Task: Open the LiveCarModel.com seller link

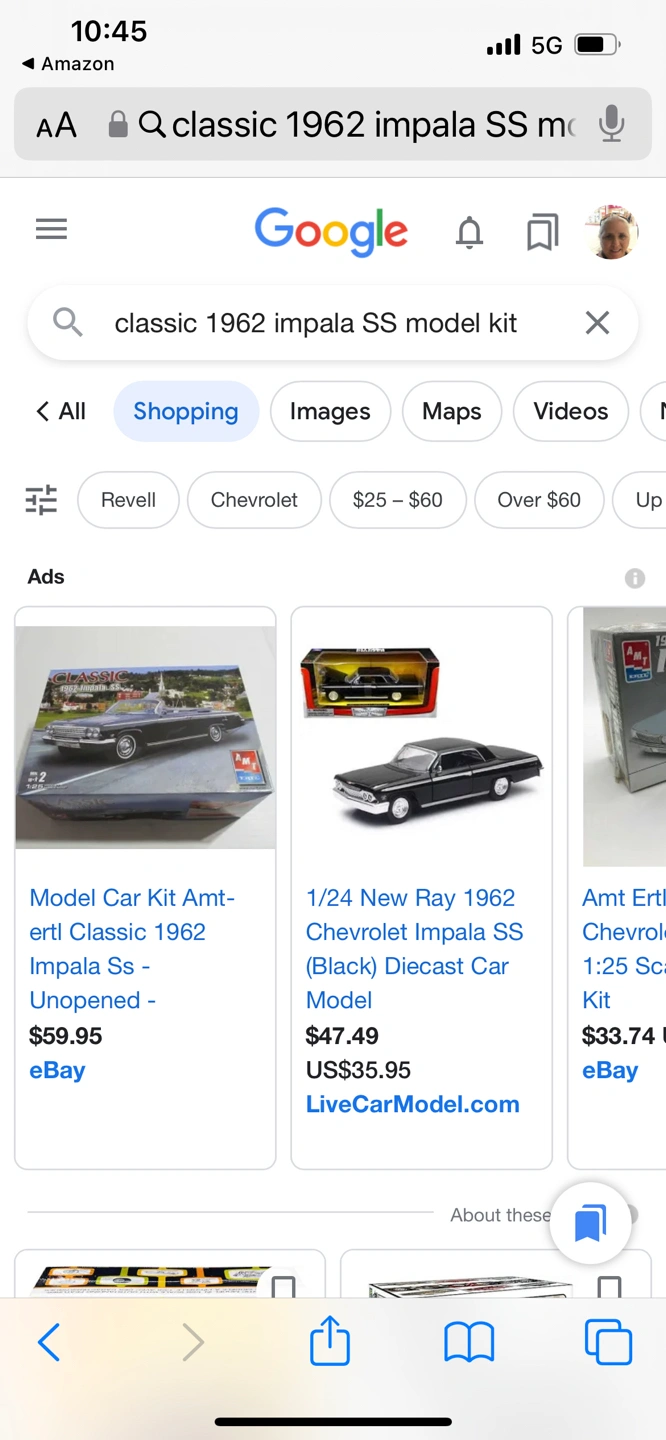Action: (412, 1104)
